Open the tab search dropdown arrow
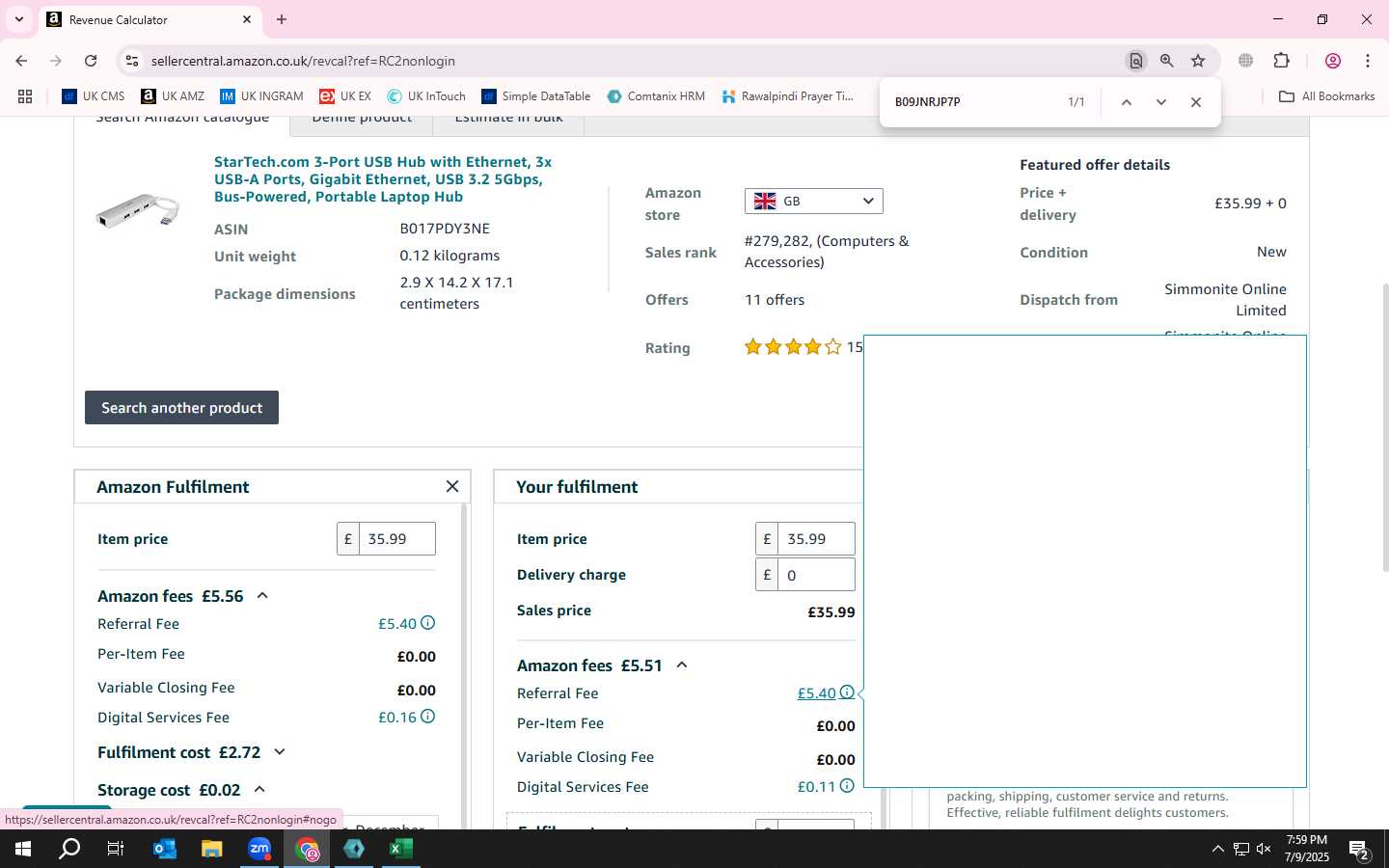Viewport: 1389px width, 868px height. [18, 19]
